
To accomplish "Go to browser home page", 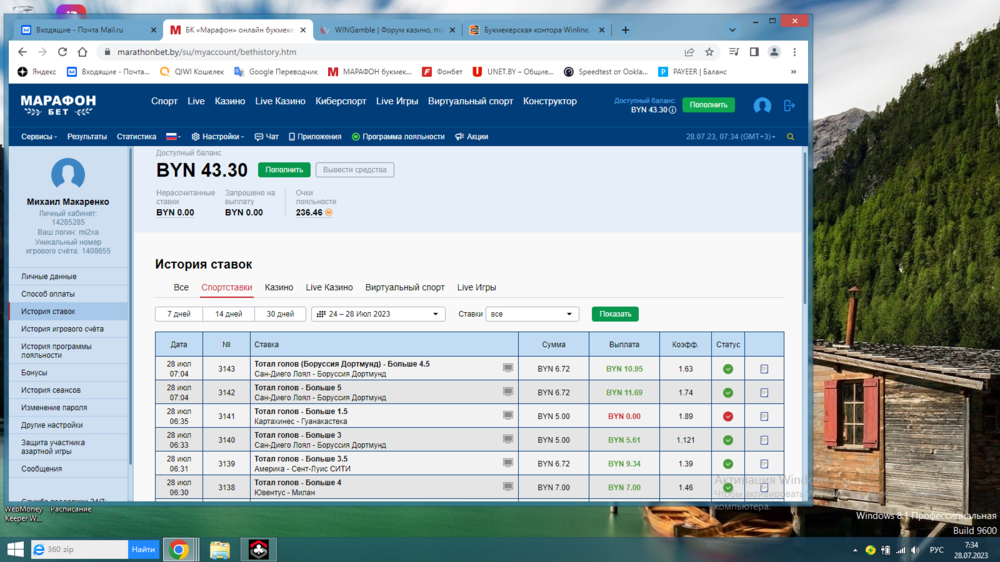I will pyautogui.click(x=82, y=52).
